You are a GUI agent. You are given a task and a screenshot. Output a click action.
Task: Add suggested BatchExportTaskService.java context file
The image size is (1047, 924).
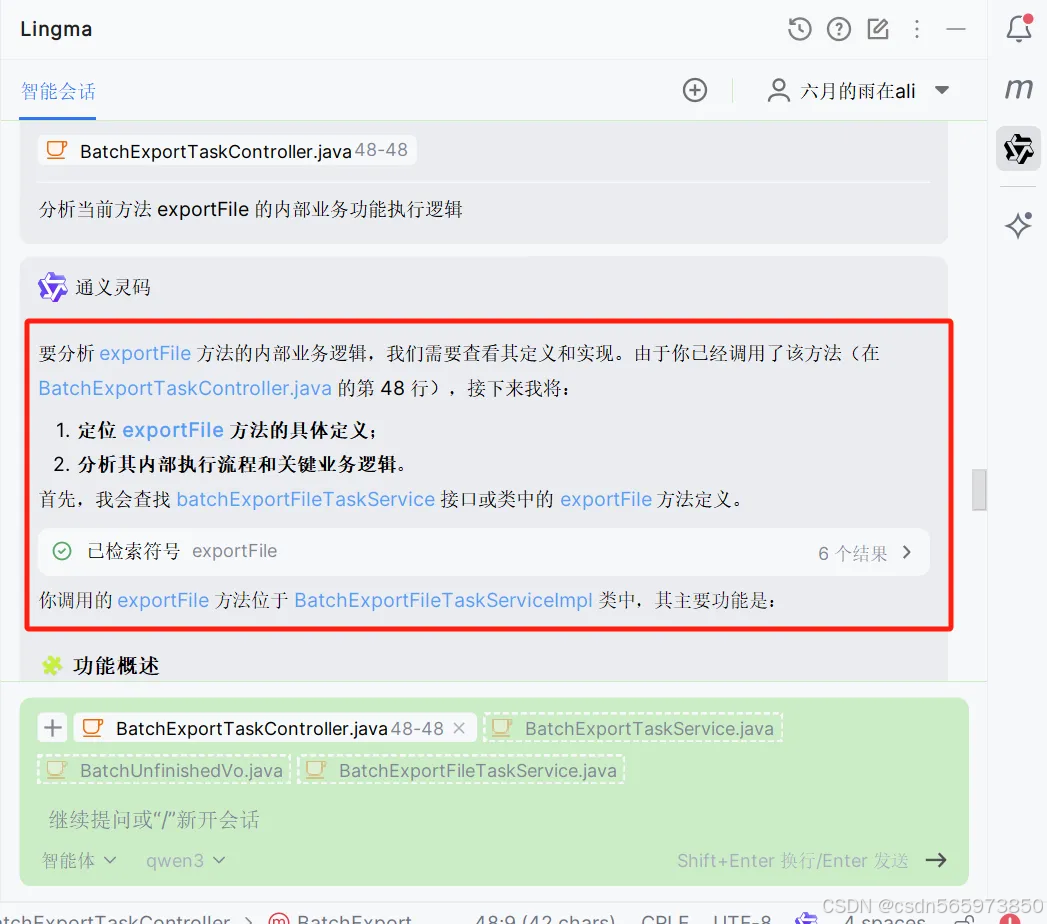633,728
